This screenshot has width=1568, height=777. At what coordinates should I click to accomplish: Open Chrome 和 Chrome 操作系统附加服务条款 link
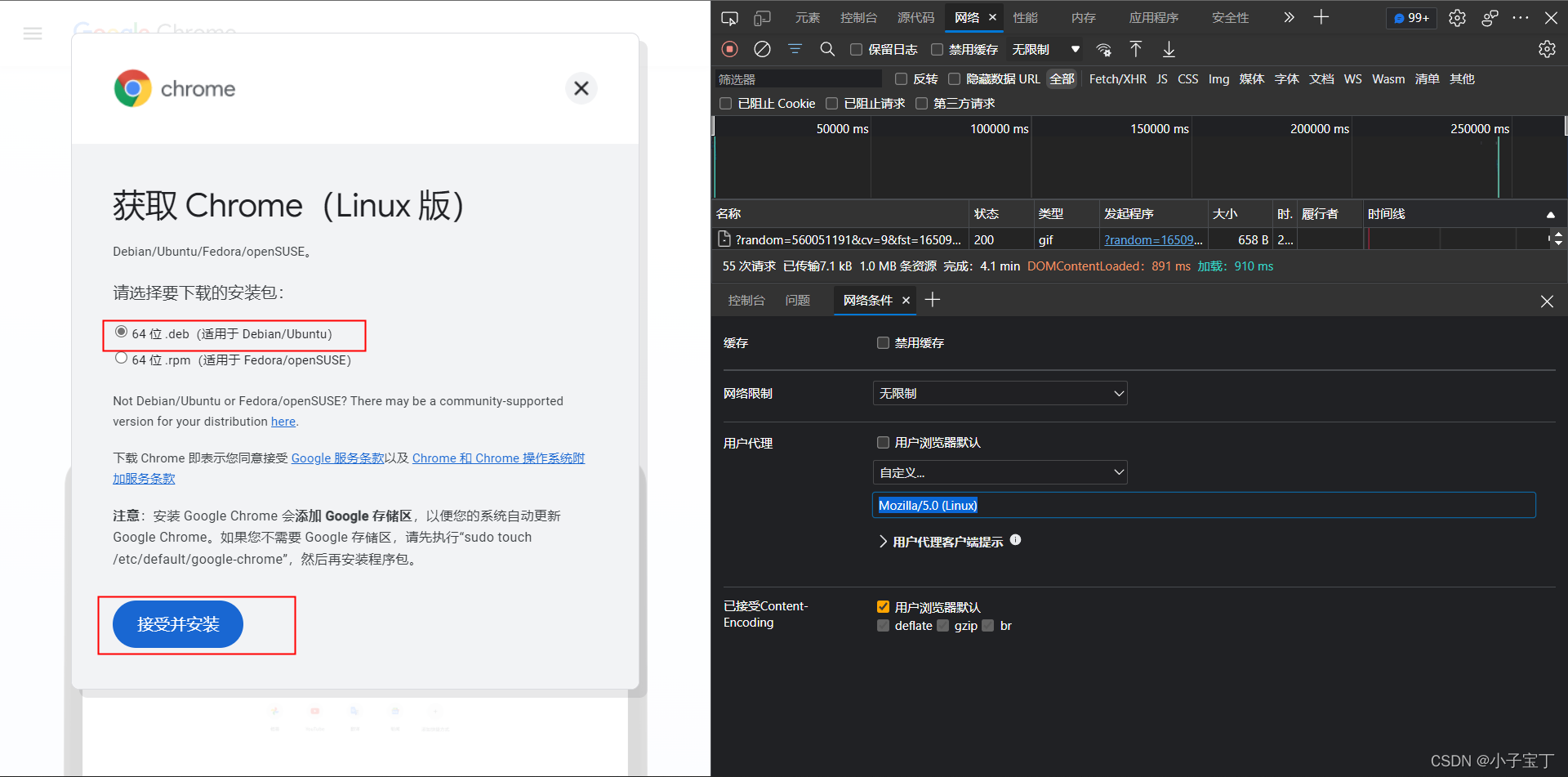point(498,458)
